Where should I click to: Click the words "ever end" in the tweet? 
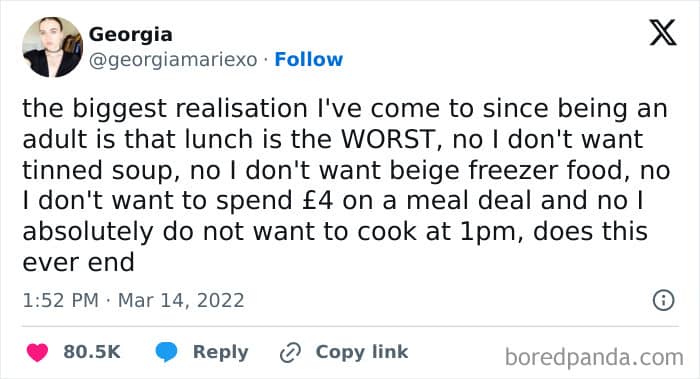tap(78, 262)
